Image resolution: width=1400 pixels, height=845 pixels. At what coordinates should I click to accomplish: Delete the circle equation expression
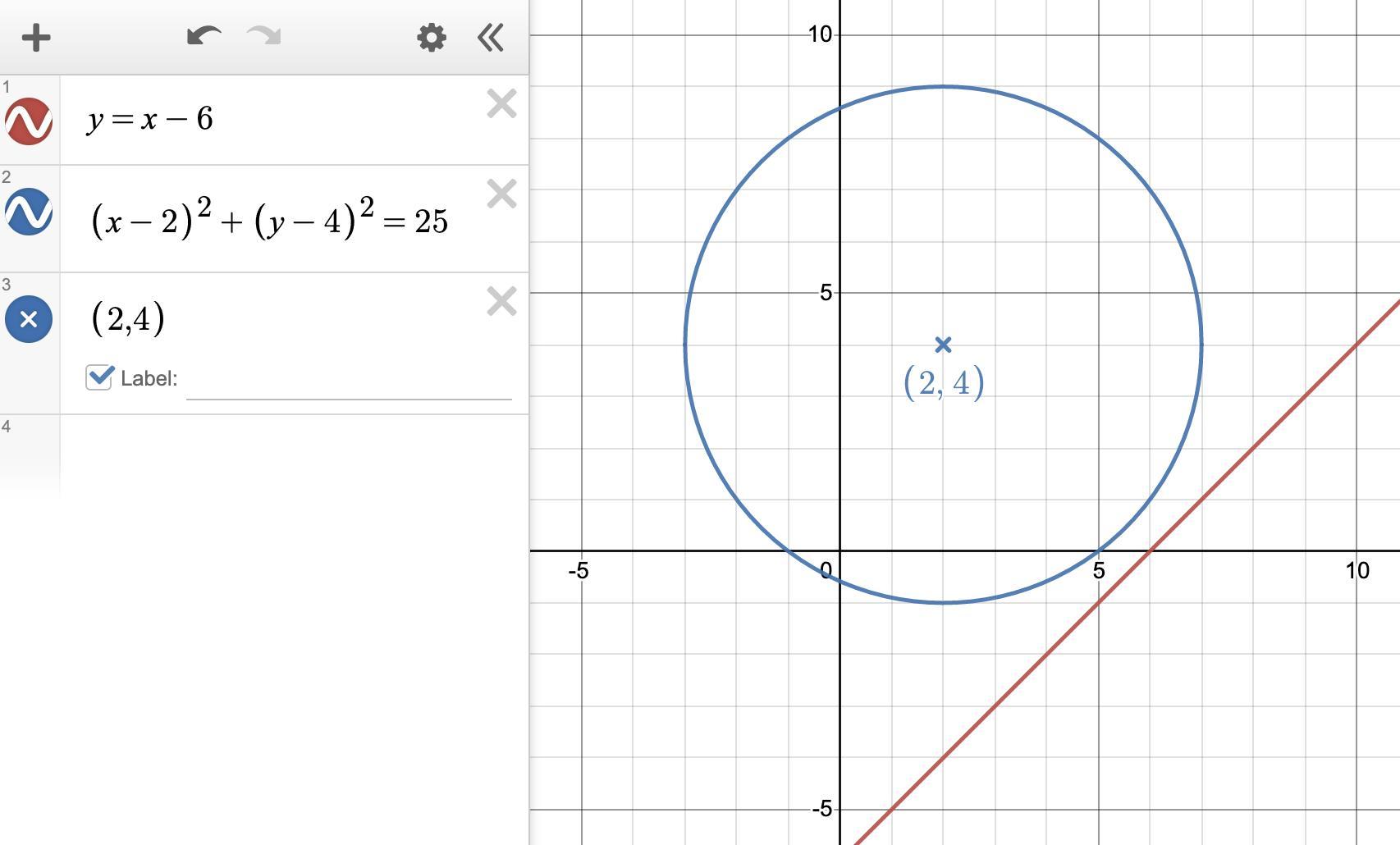click(501, 194)
